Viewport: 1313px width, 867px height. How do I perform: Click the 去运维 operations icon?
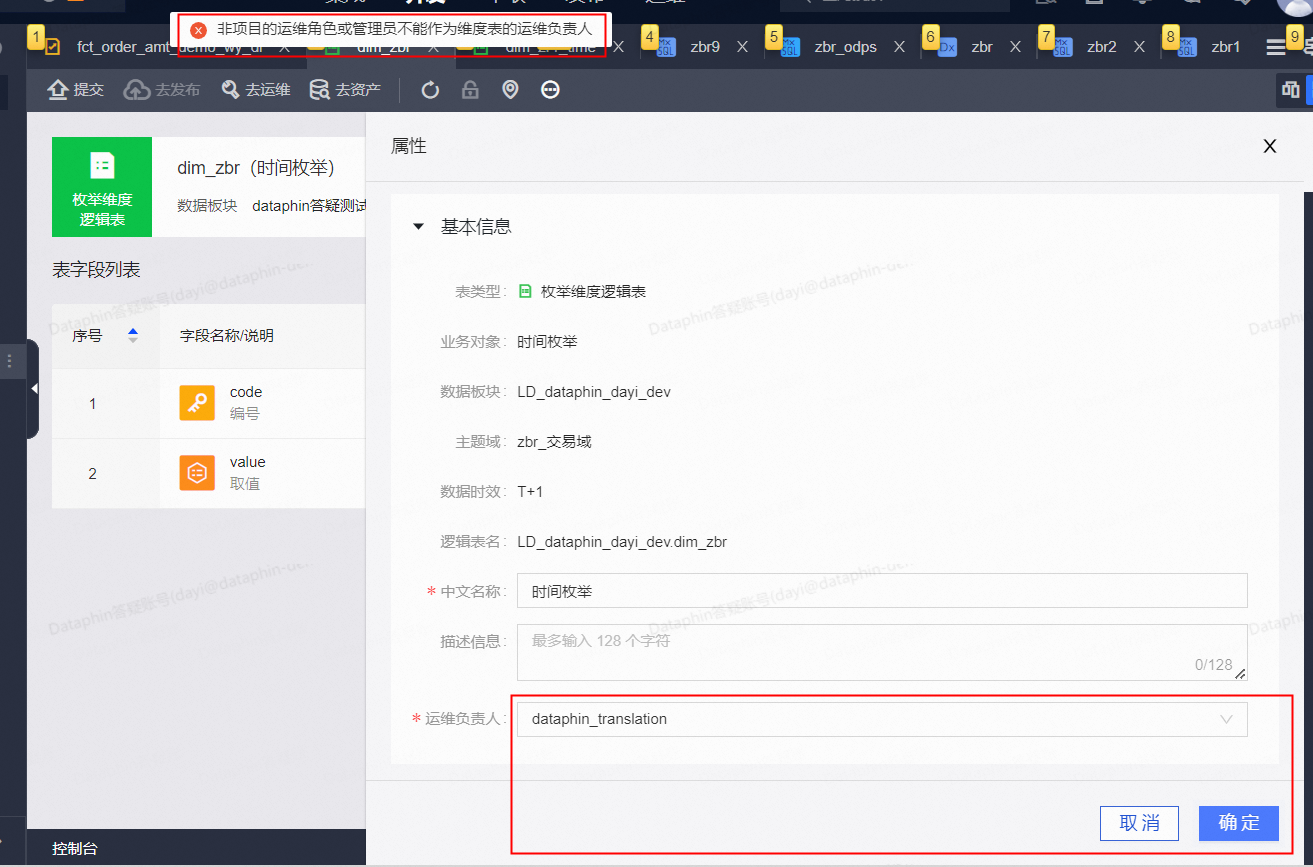click(x=257, y=90)
